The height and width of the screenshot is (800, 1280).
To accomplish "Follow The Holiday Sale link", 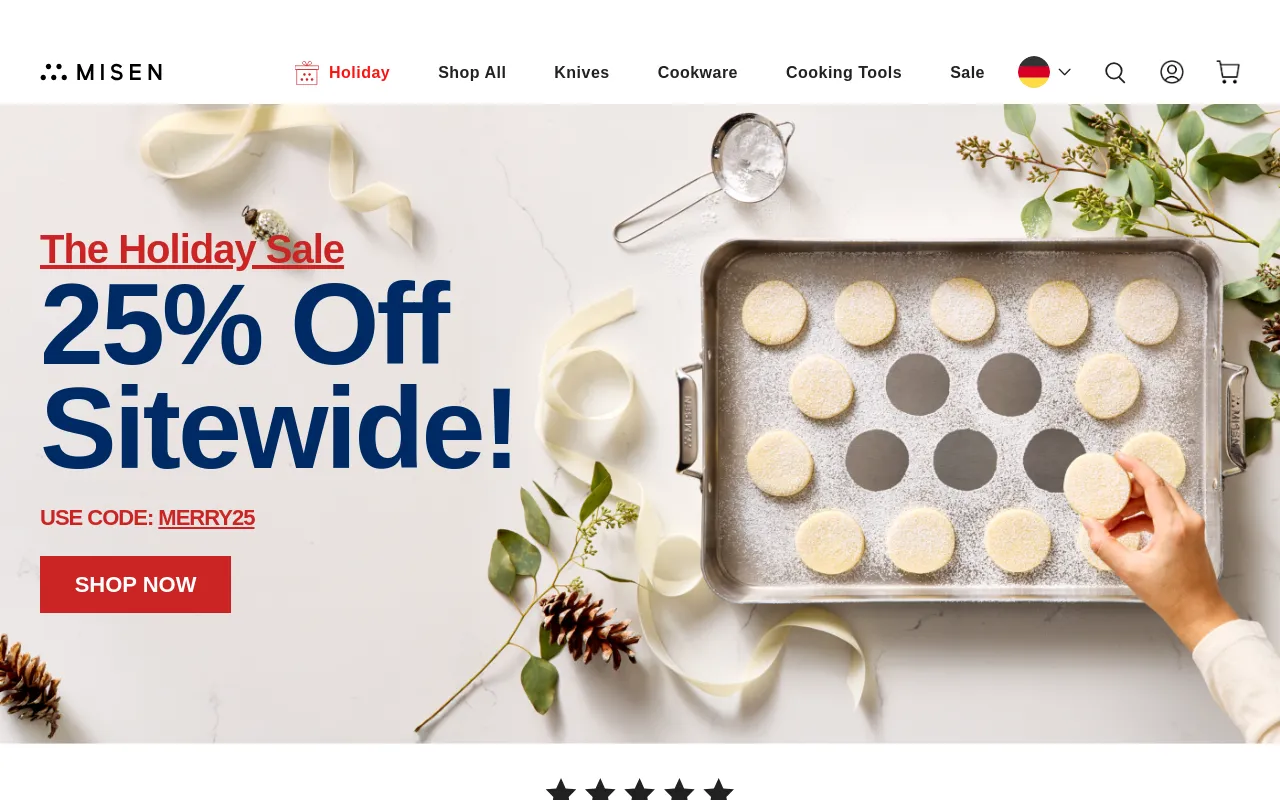I will click(192, 249).
